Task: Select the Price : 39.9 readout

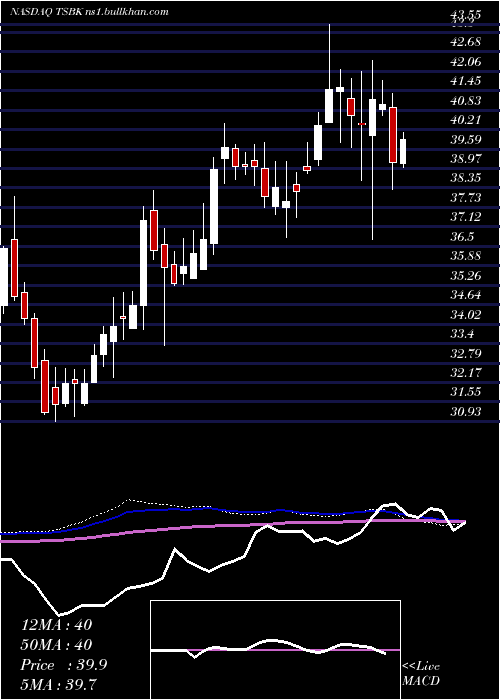Action: tap(64, 665)
